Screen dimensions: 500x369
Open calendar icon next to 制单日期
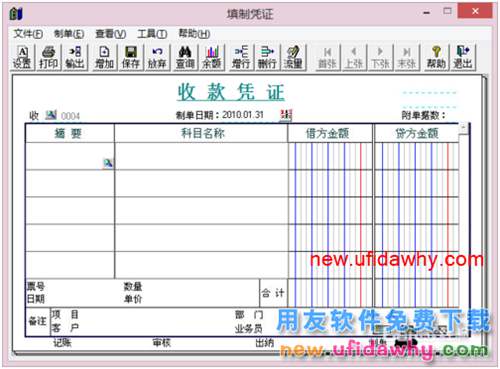pos(286,115)
